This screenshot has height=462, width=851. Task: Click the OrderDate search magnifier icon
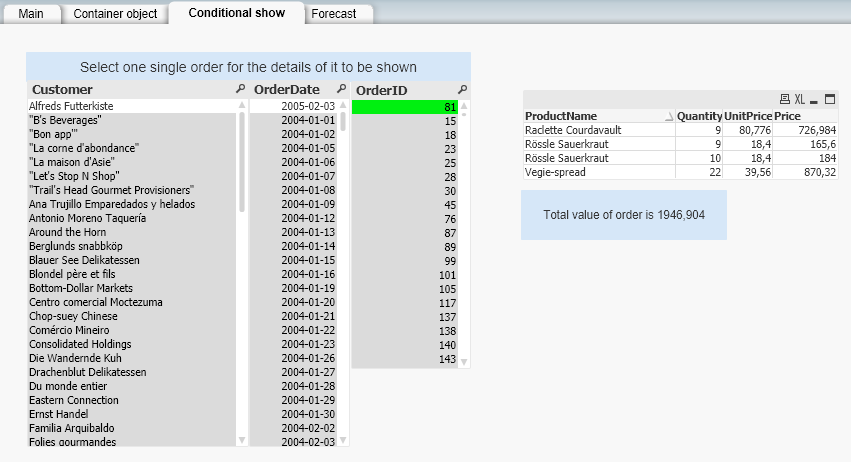342,89
